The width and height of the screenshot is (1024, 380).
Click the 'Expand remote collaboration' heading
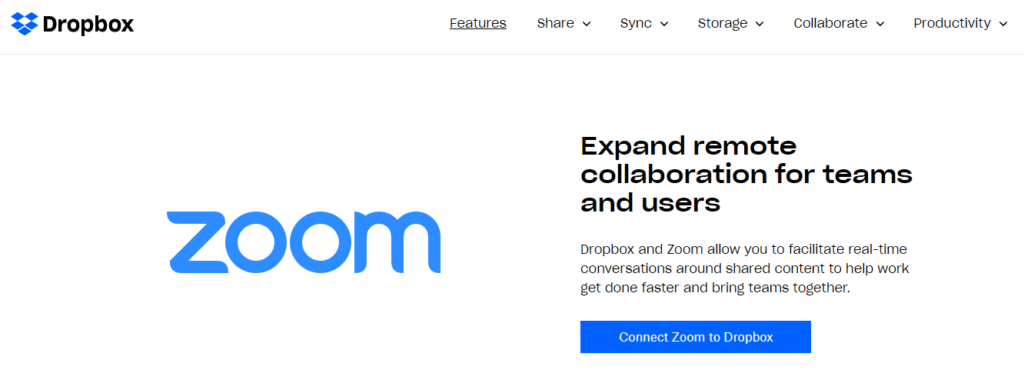point(746,174)
